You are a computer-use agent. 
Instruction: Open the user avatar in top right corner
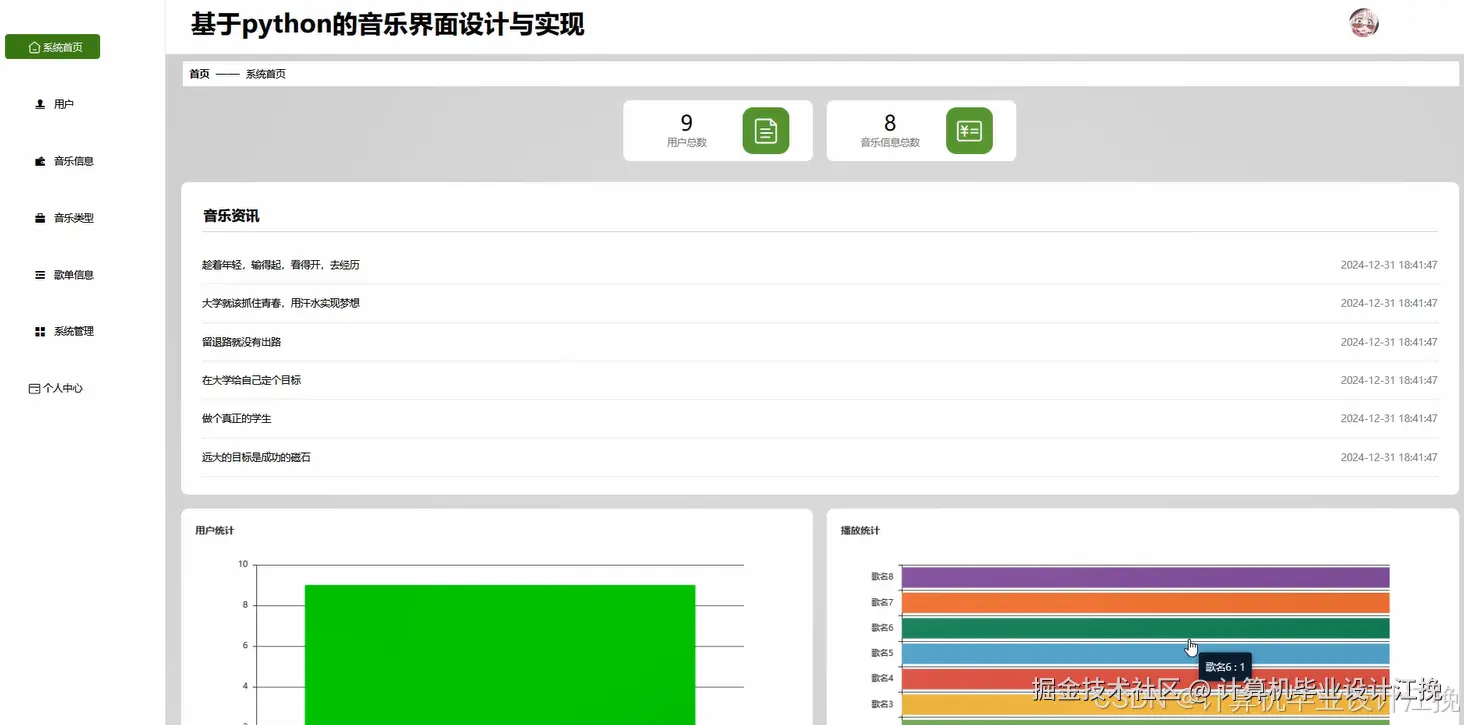(1363, 22)
